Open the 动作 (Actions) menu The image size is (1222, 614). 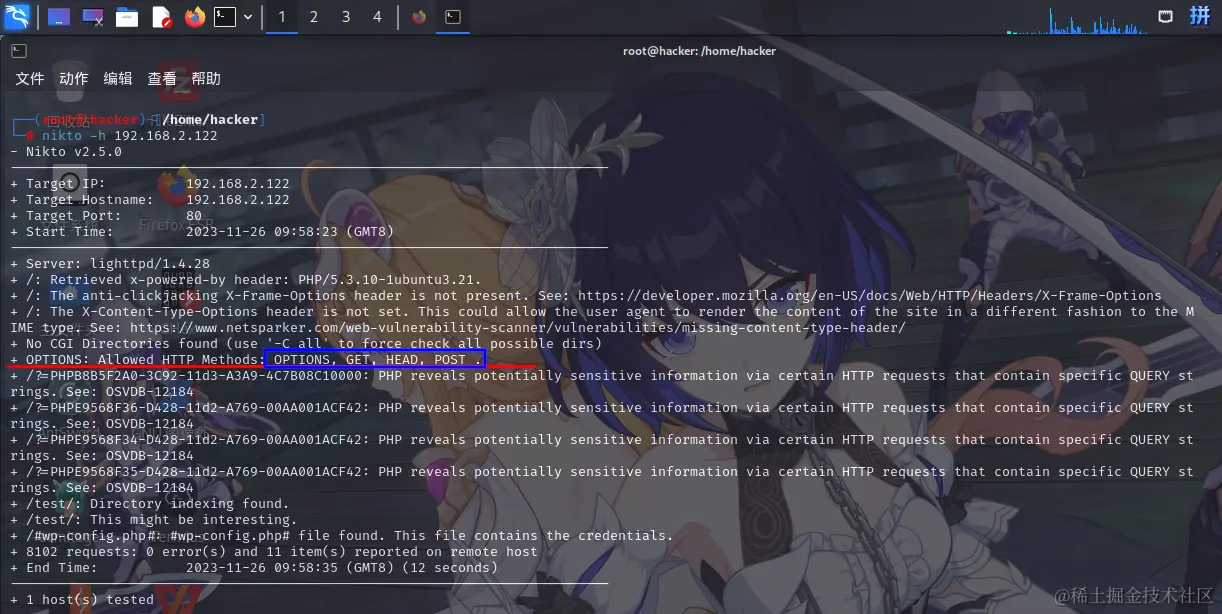tap(74, 79)
